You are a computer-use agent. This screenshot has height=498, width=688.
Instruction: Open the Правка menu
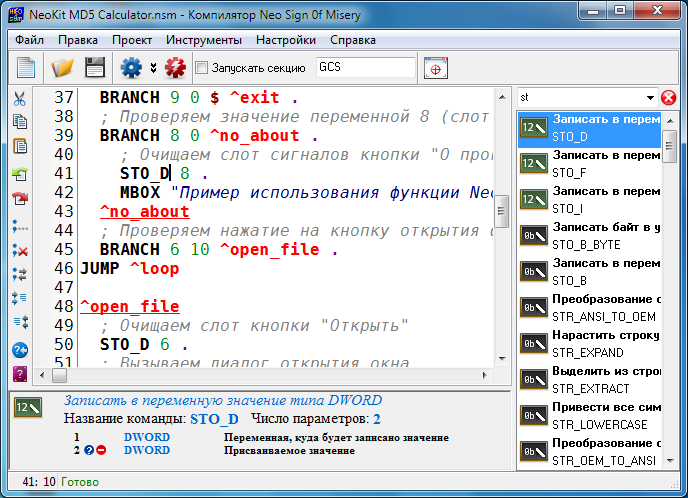(x=78, y=40)
